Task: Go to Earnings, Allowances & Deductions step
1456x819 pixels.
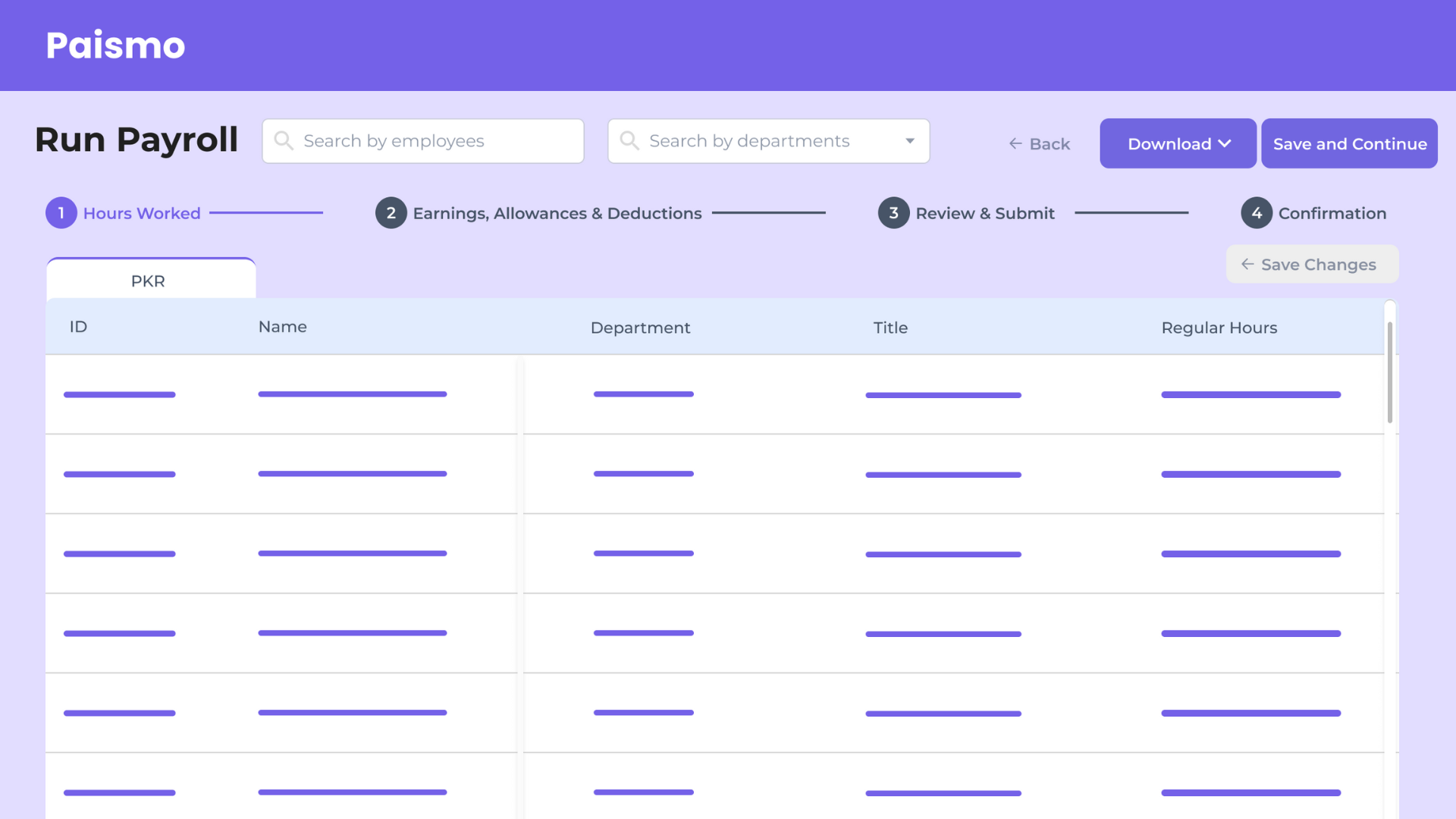Action: 557,214
